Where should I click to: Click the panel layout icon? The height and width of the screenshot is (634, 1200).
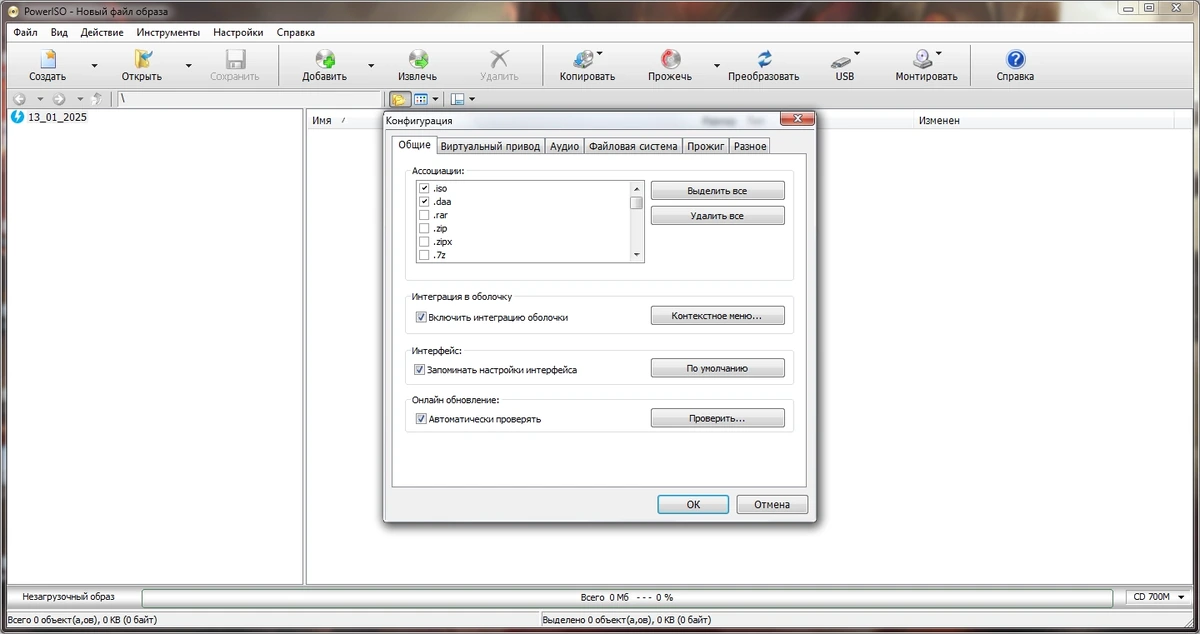[x=457, y=99]
